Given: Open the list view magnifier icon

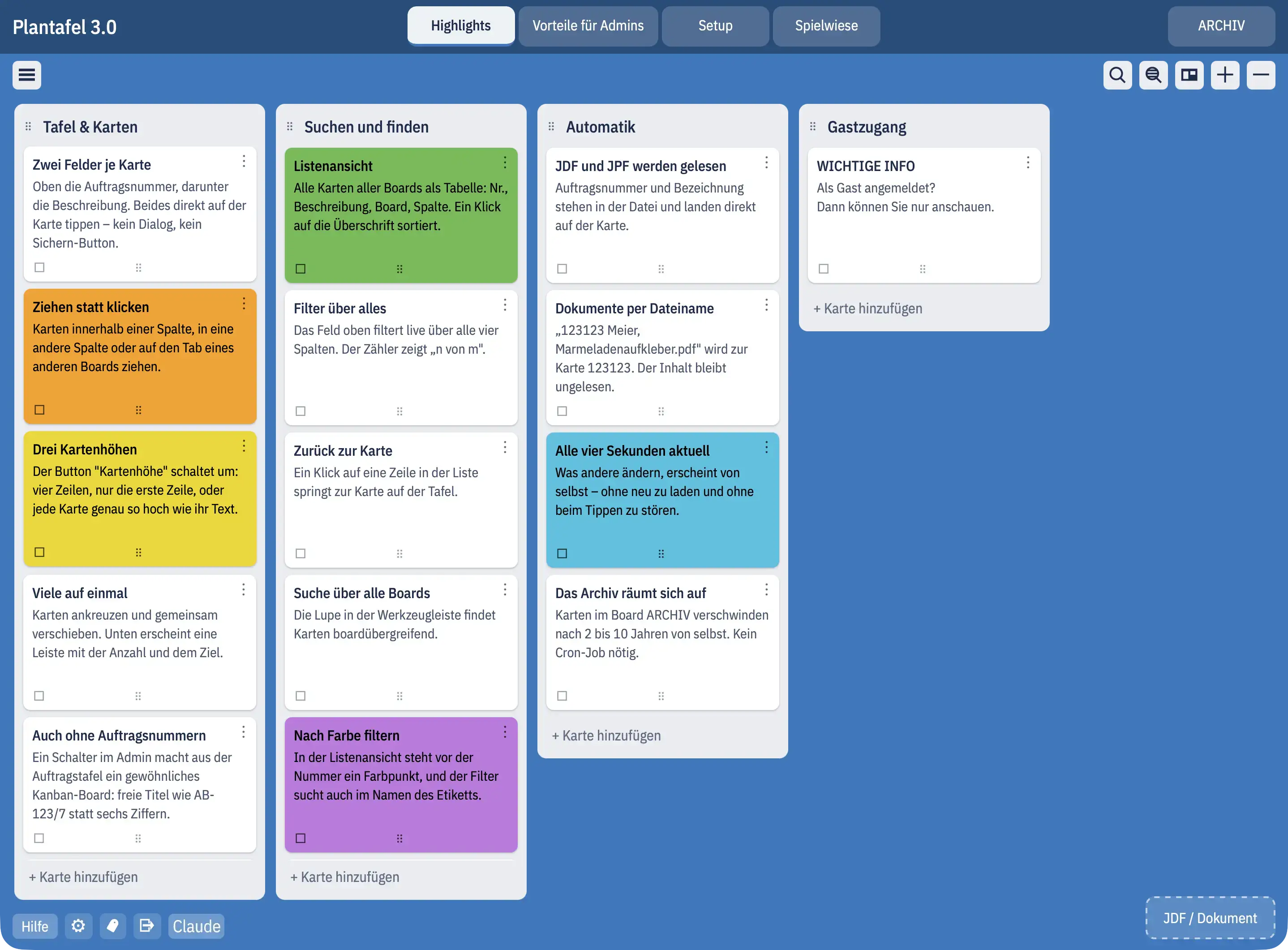Looking at the screenshot, I should point(1153,75).
